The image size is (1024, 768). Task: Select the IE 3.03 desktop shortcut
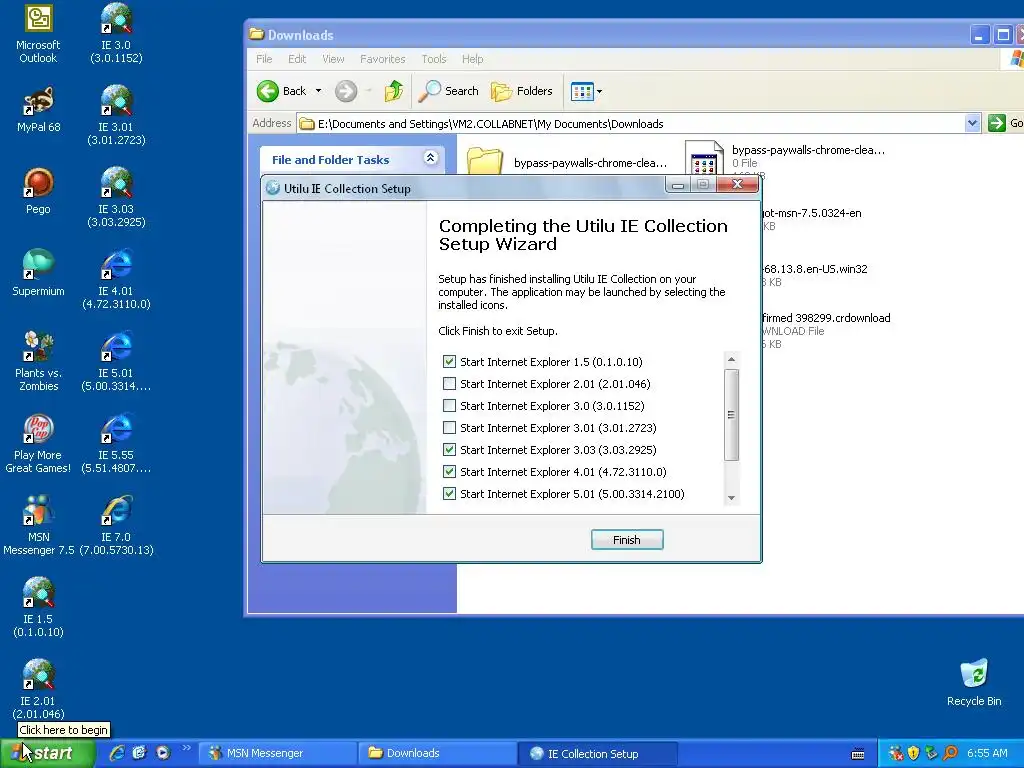click(116, 197)
